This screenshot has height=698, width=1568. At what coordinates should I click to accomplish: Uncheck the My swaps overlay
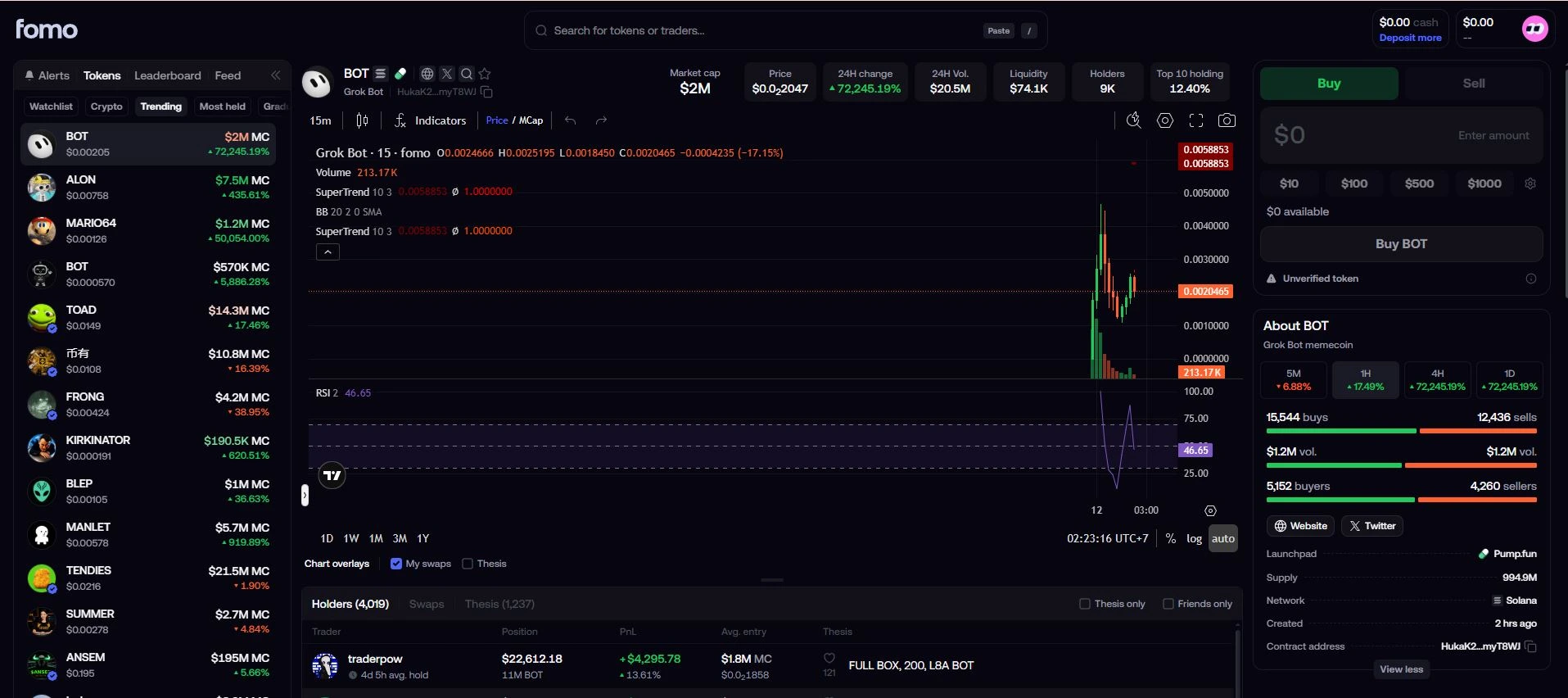coord(396,564)
